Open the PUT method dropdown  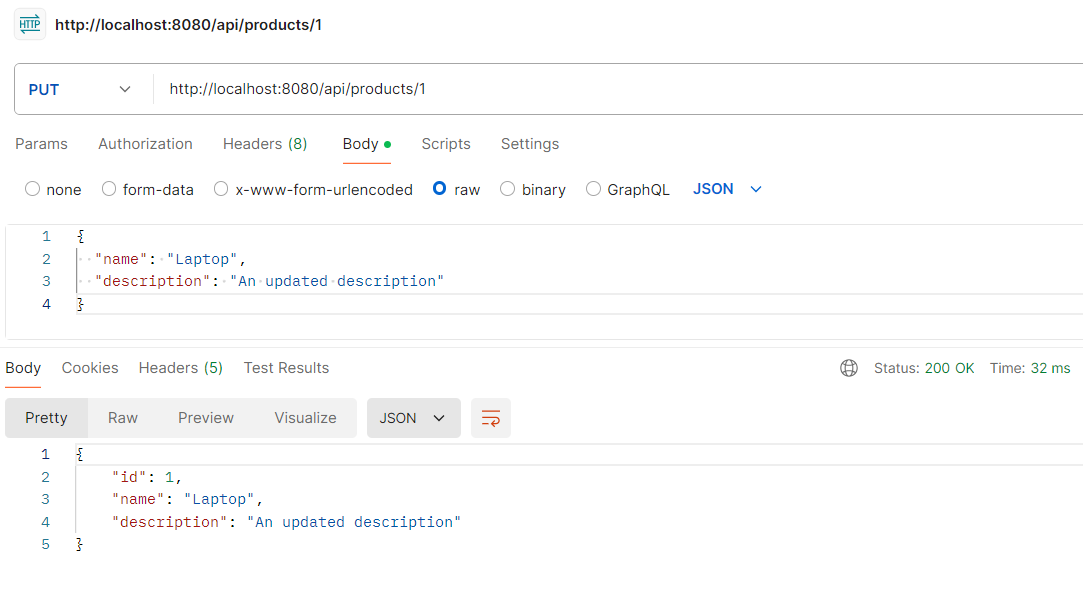pyautogui.click(x=80, y=89)
